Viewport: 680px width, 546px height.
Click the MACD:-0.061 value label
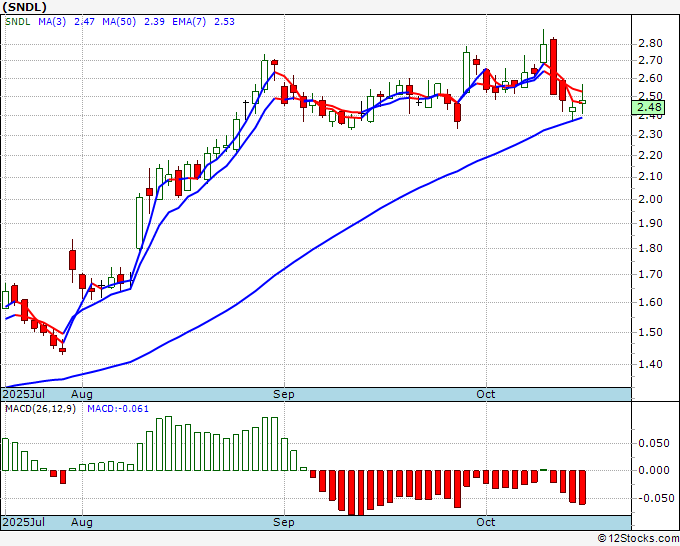pos(118,409)
